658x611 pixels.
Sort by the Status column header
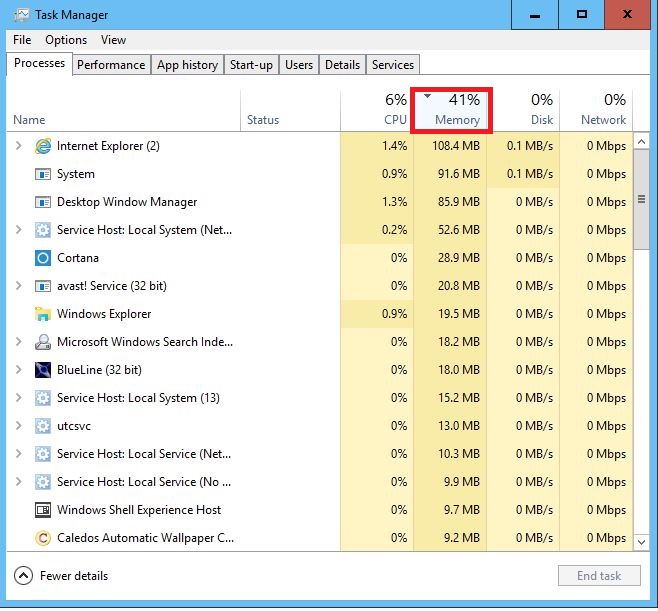pos(290,110)
